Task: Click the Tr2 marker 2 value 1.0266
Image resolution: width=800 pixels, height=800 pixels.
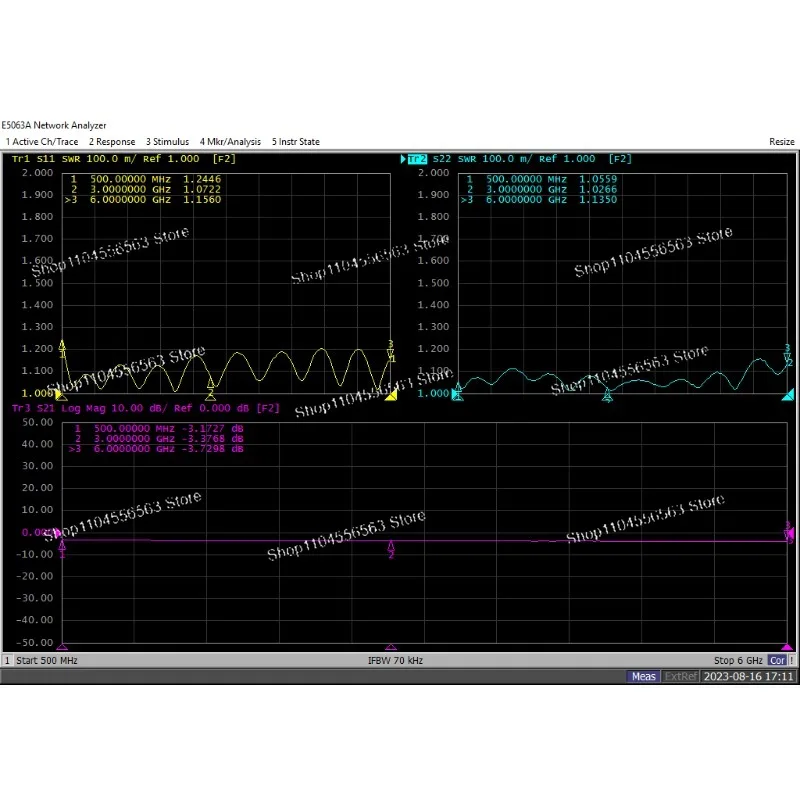Action: click(x=598, y=189)
